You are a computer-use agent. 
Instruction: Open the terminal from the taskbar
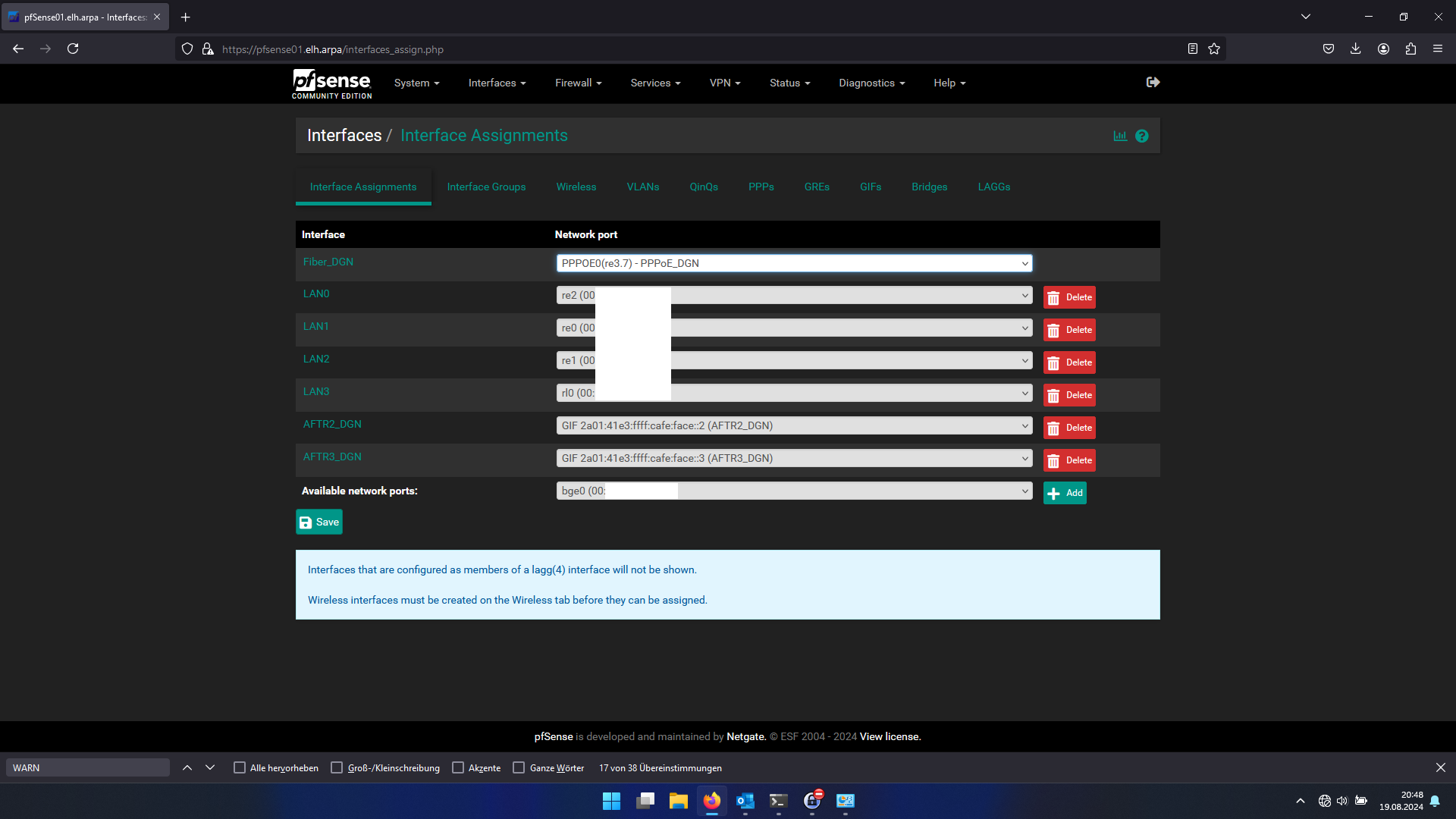[779, 801]
